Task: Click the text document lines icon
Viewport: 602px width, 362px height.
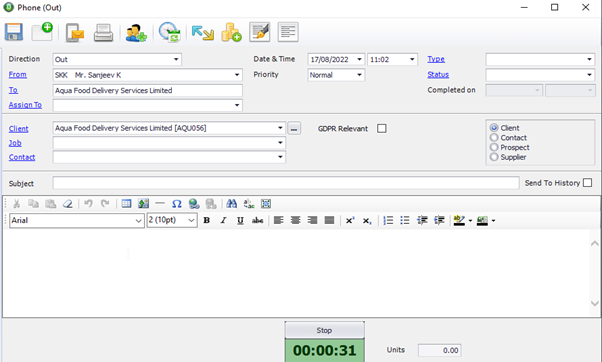Action: [288, 32]
